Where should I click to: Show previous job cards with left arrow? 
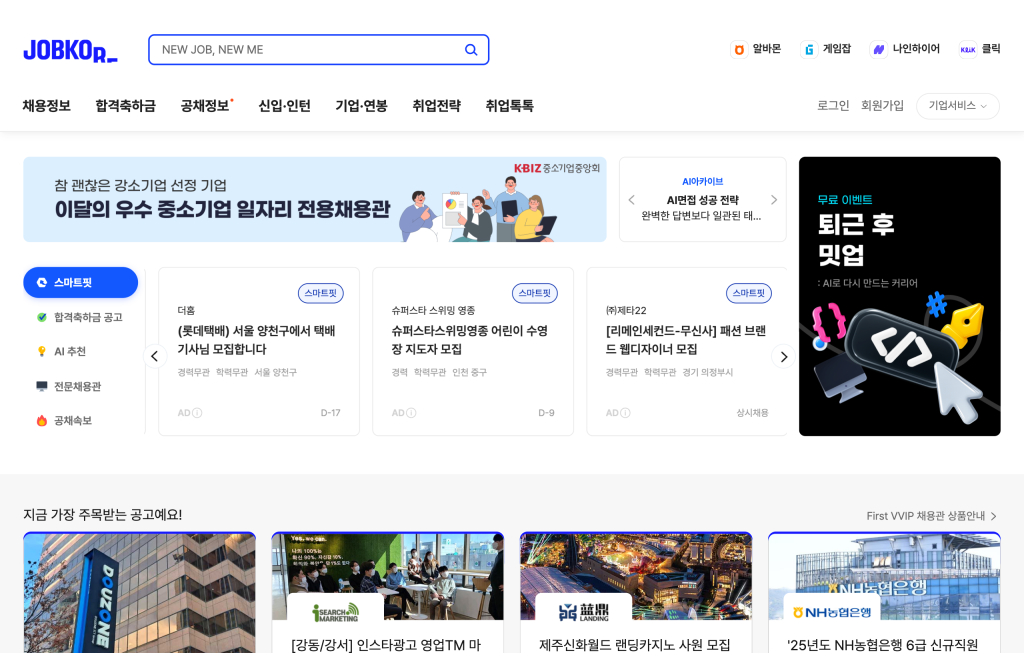click(x=154, y=356)
